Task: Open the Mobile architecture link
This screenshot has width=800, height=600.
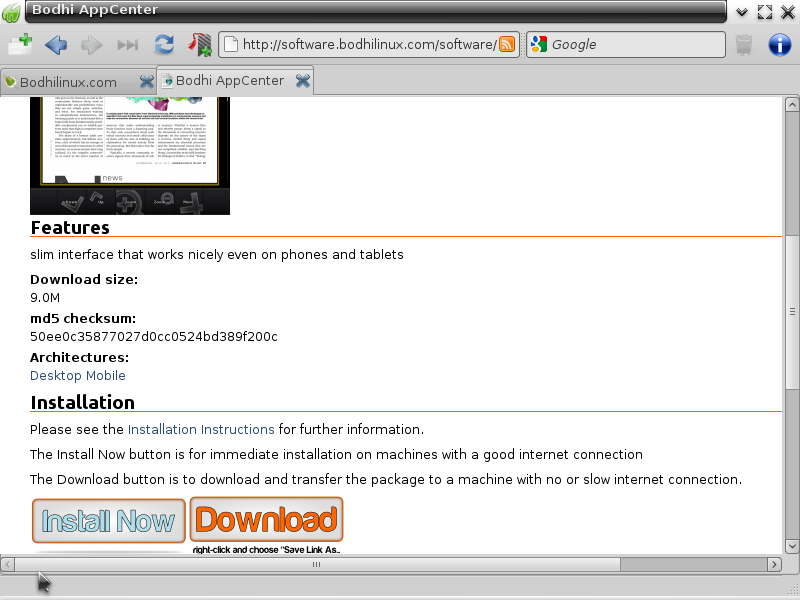Action: (x=106, y=376)
